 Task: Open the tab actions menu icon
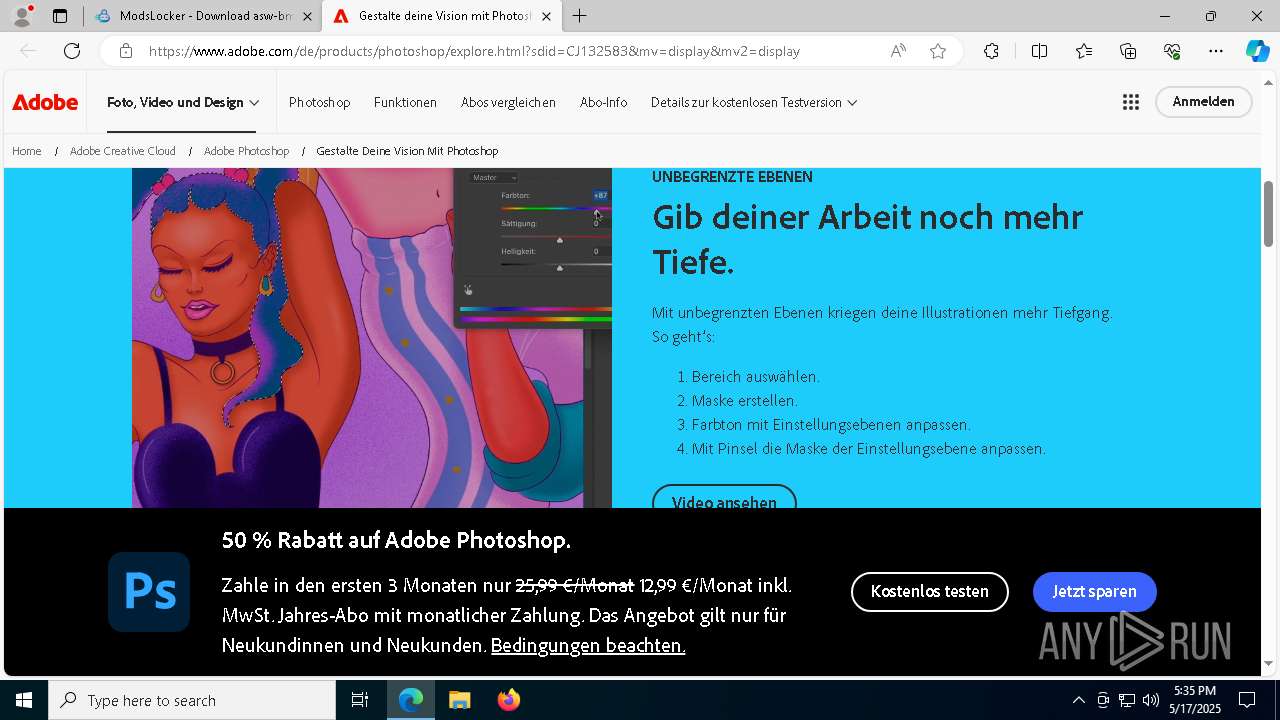[x=60, y=16]
